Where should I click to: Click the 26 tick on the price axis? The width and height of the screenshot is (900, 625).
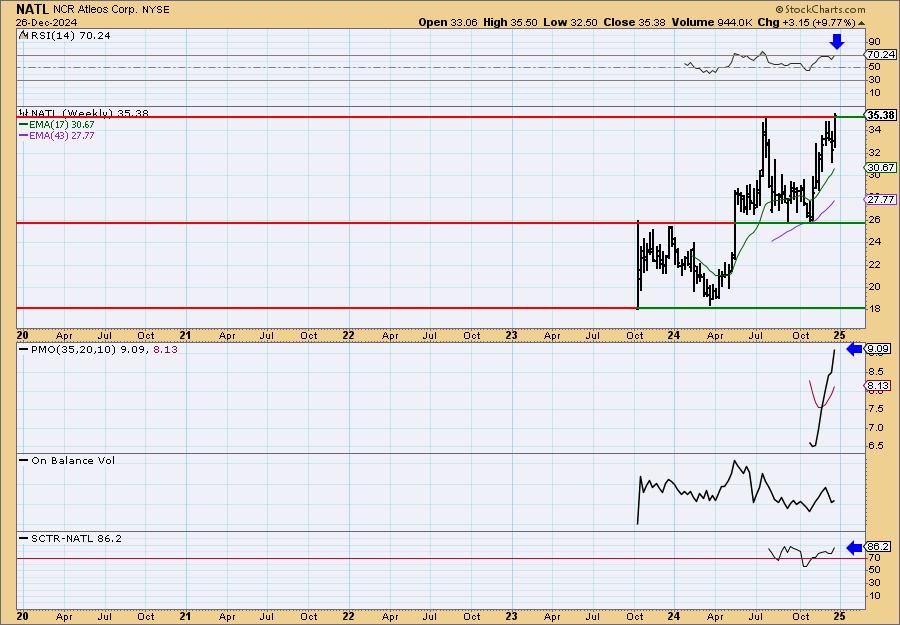coord(875,219)
